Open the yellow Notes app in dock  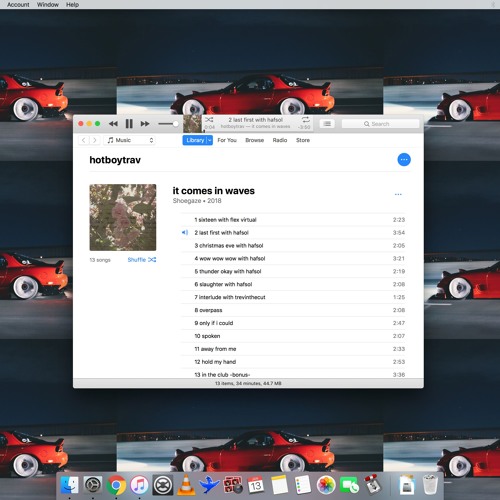279,485
